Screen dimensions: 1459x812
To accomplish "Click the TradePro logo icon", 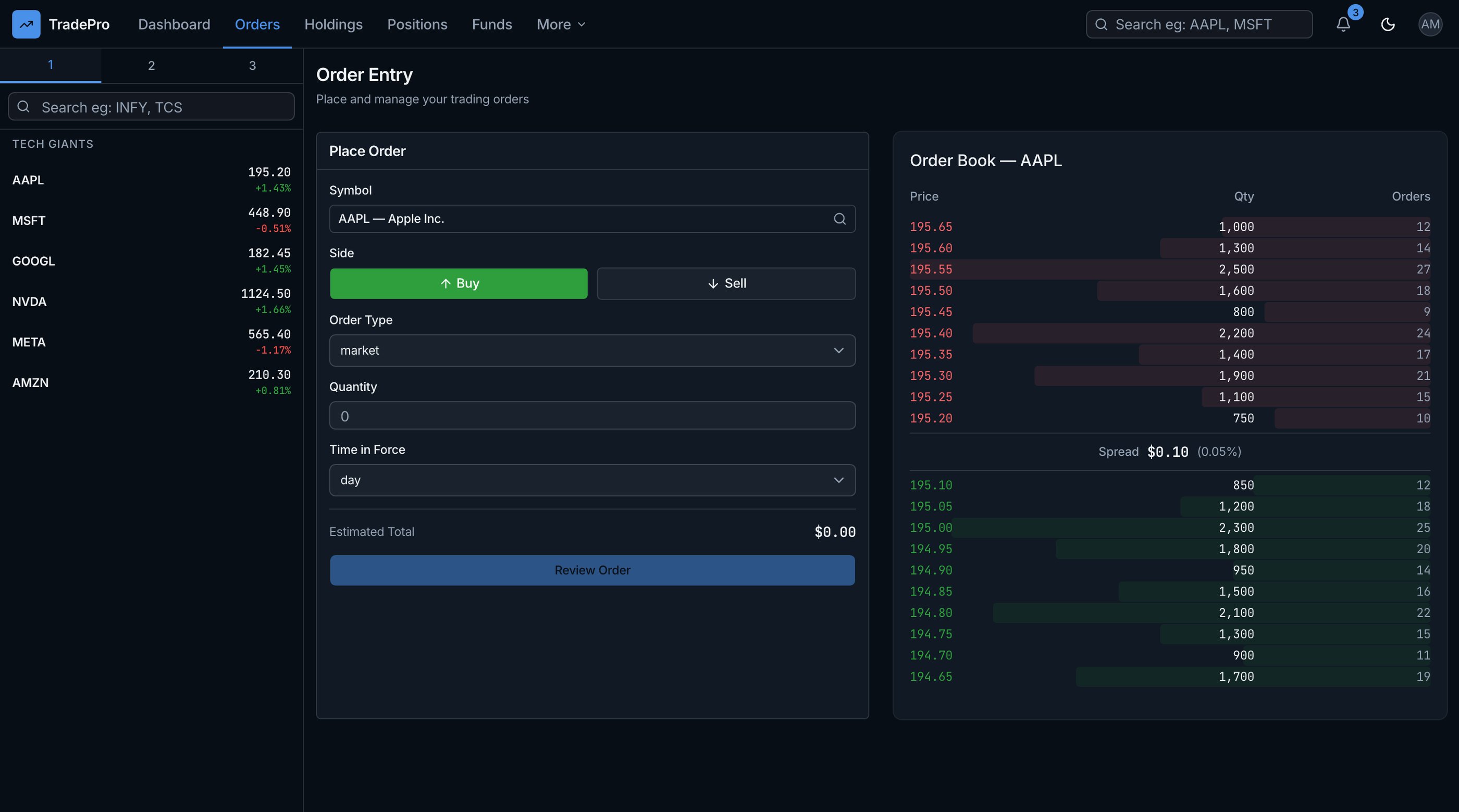I will click(26, 24).
